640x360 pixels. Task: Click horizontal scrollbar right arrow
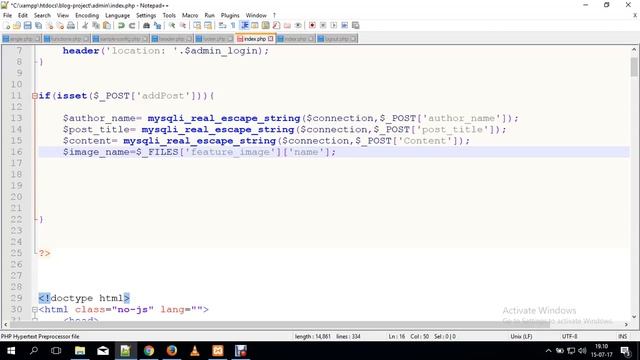(x=626, y=324)
